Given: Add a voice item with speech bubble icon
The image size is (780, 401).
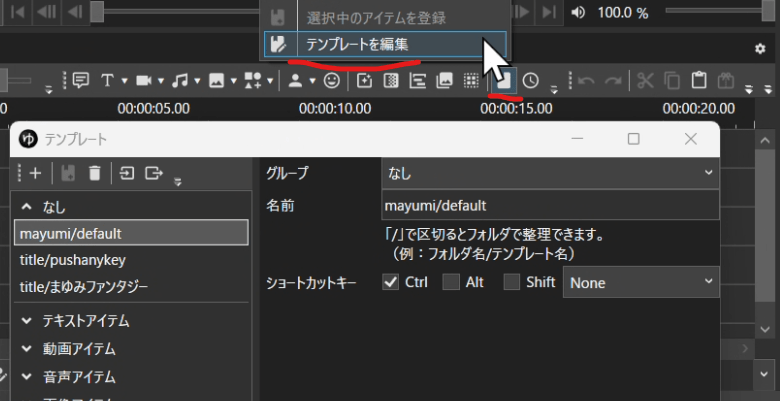Looking at the screenshot, I should pyautogui.click(x=81, y=80).
